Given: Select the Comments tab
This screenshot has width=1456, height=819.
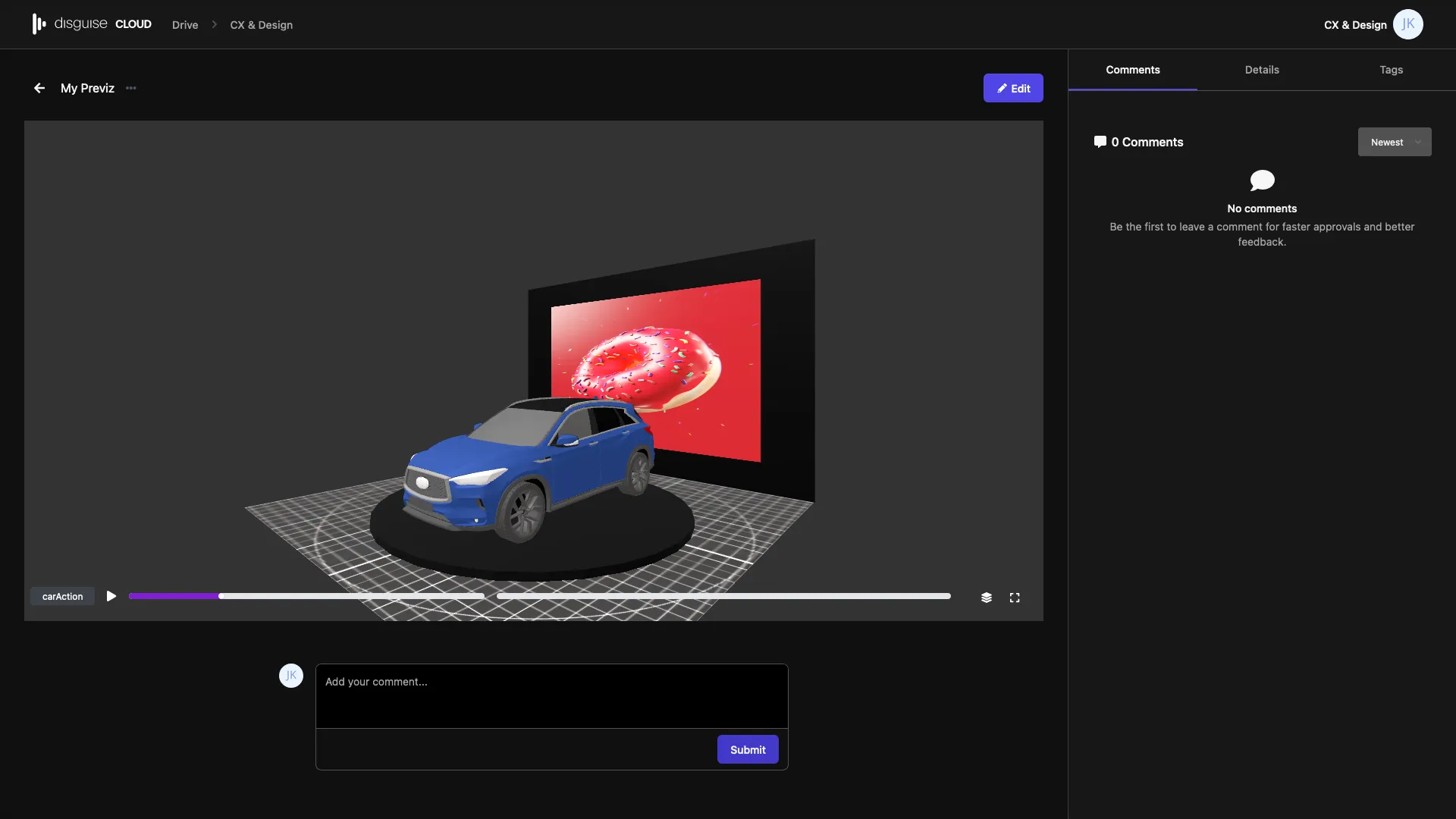Looking at the screenshot, I should pyautogui.click(x=1132, y=70).
